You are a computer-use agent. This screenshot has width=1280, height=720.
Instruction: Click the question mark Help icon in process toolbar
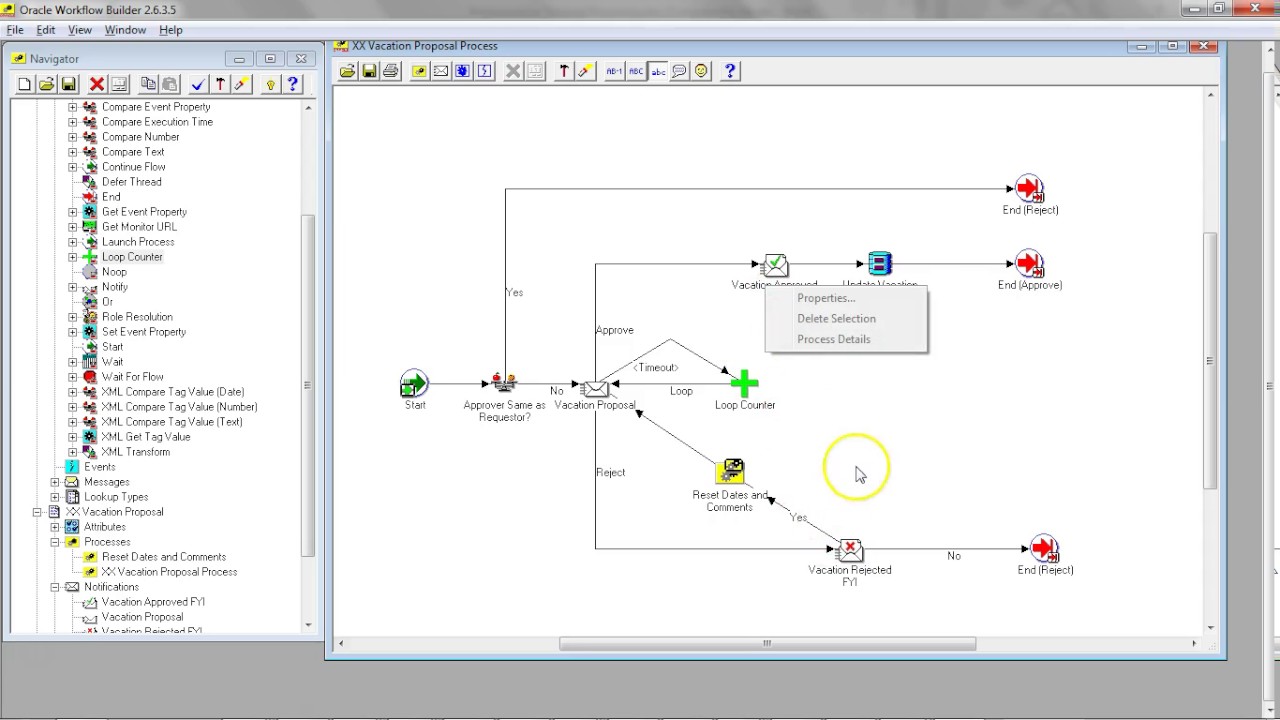point(730,71)
